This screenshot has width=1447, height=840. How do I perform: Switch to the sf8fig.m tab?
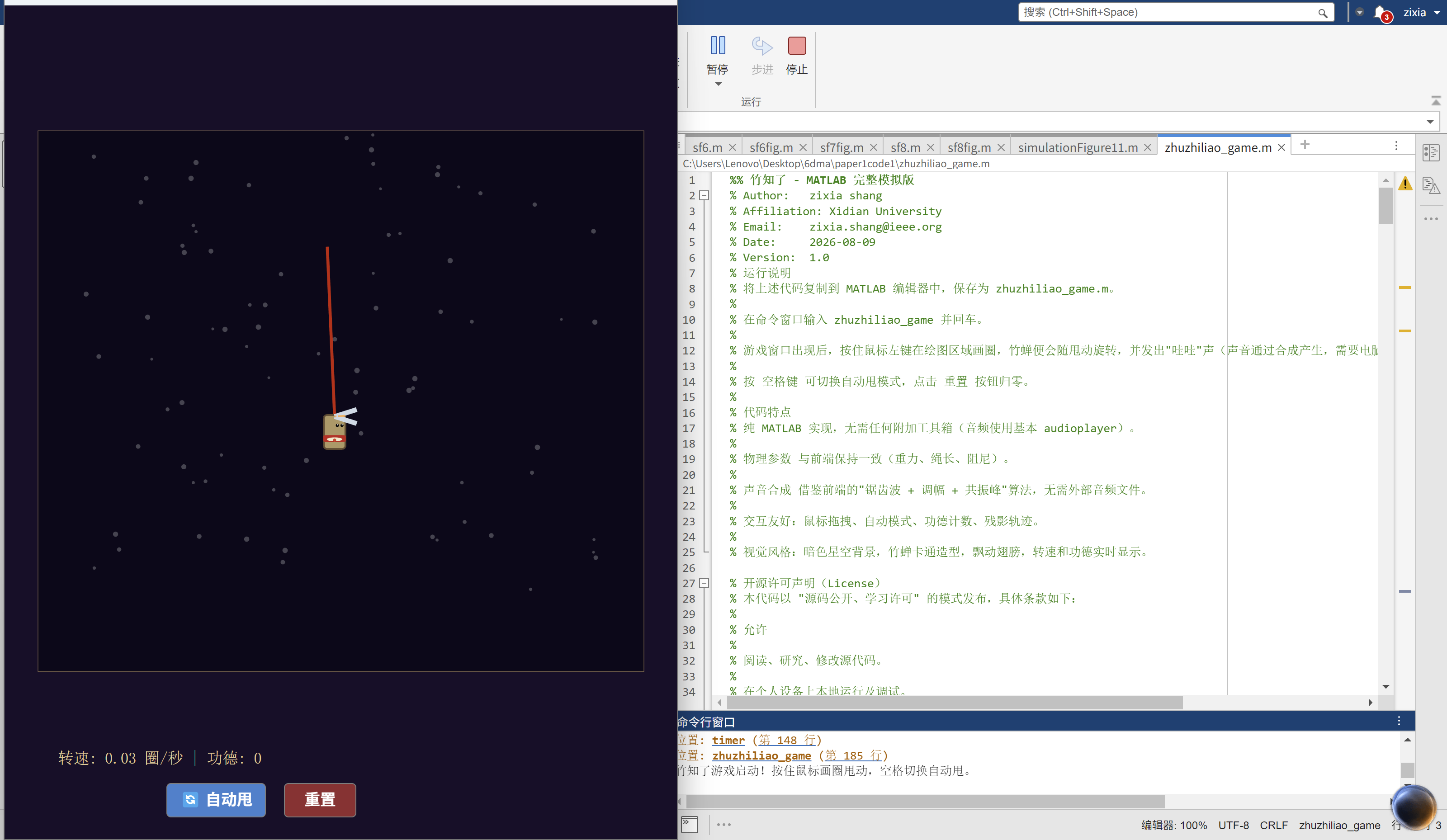pos(969,147)
